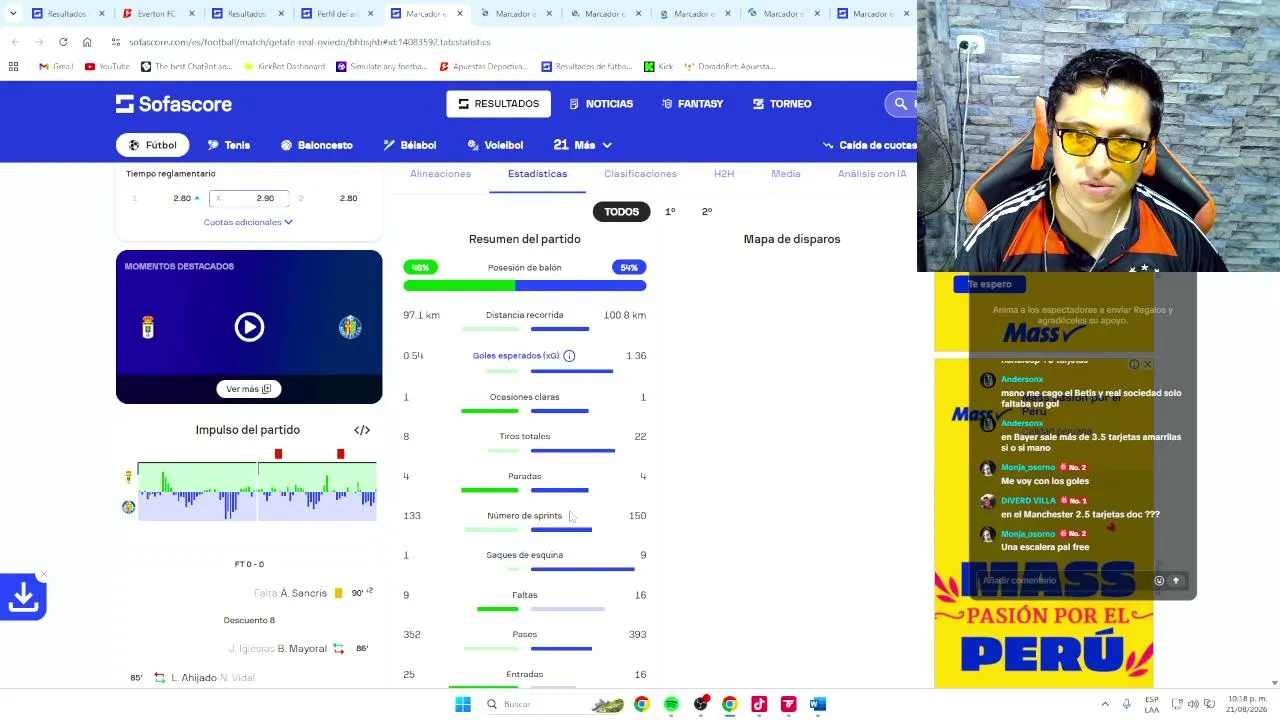Select the Baloncesto sport pill
The height and width of the screenshot is (720, 1280).
click(x=316, y=145)
